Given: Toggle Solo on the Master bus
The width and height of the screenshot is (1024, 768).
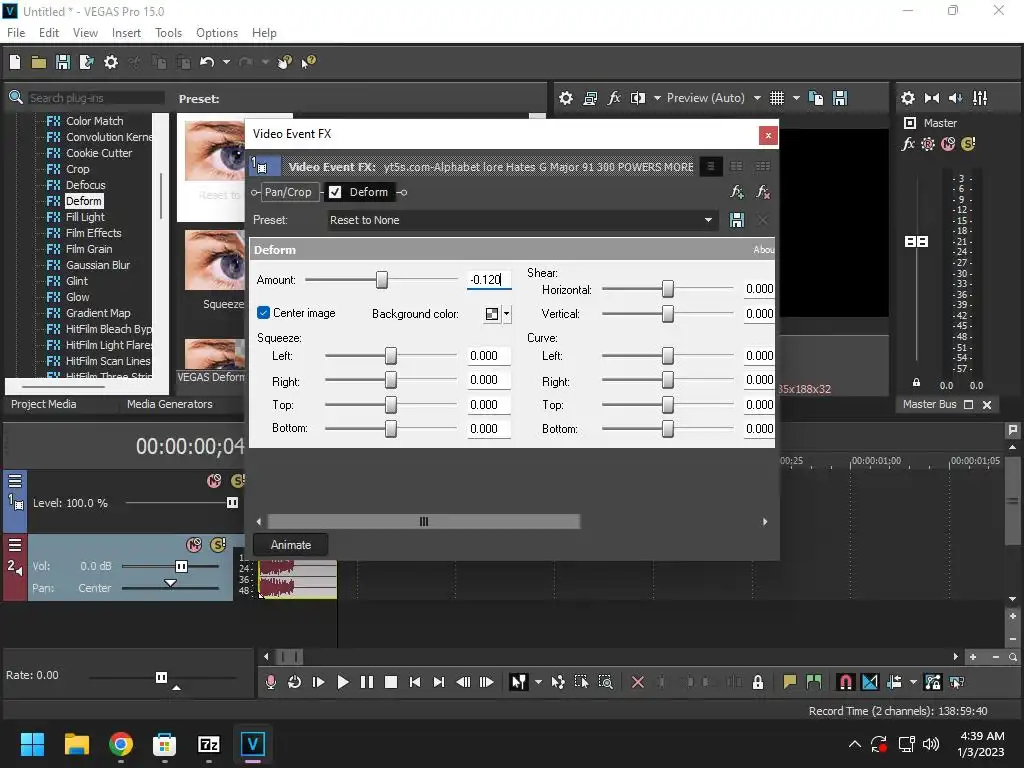Looking at the screenshot, I should [968, 144].
